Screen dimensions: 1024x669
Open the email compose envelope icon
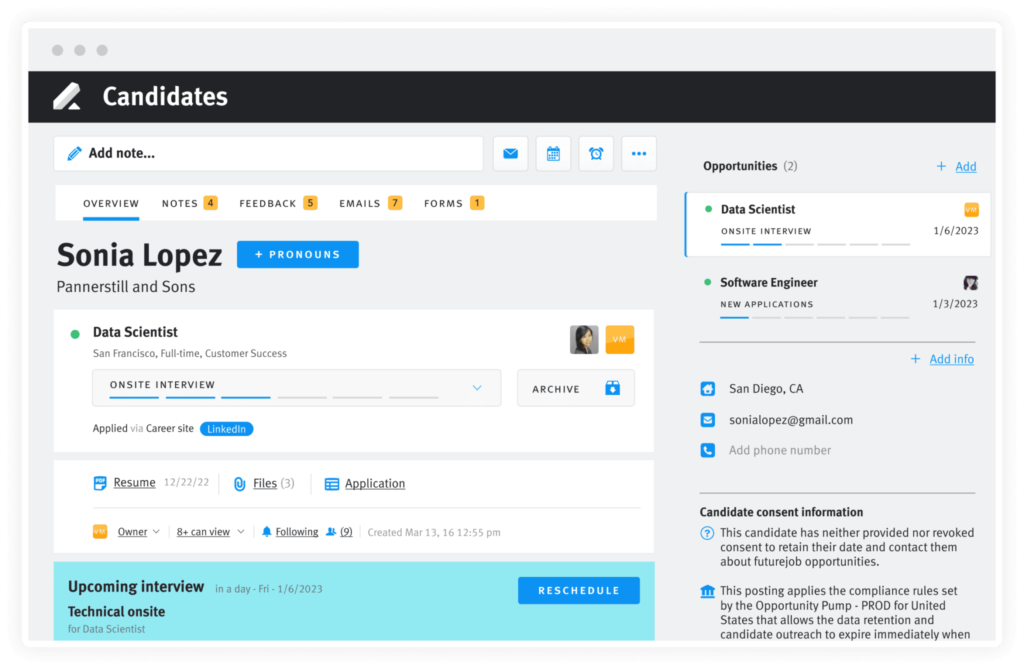[x=511, y=154]
